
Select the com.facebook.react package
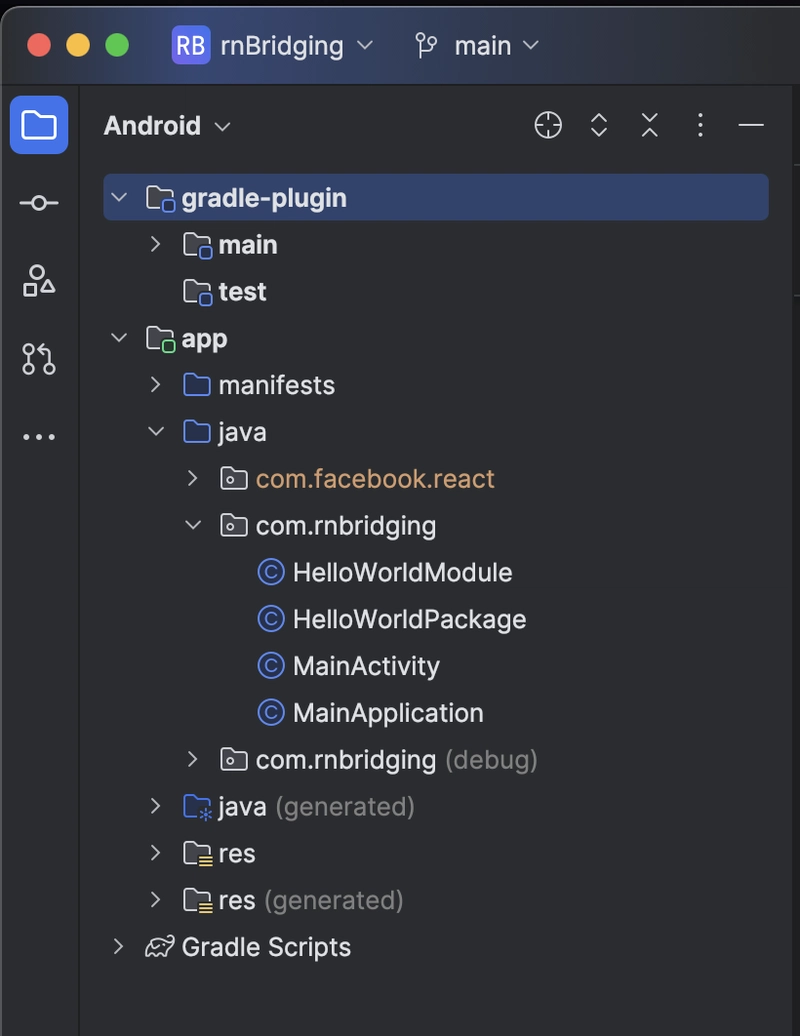pos(357,478)
